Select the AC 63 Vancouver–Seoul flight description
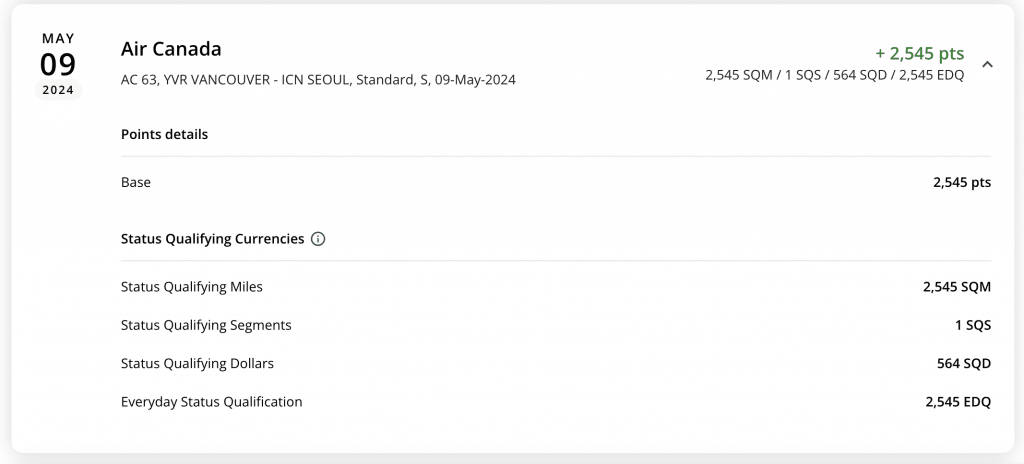 318,79
